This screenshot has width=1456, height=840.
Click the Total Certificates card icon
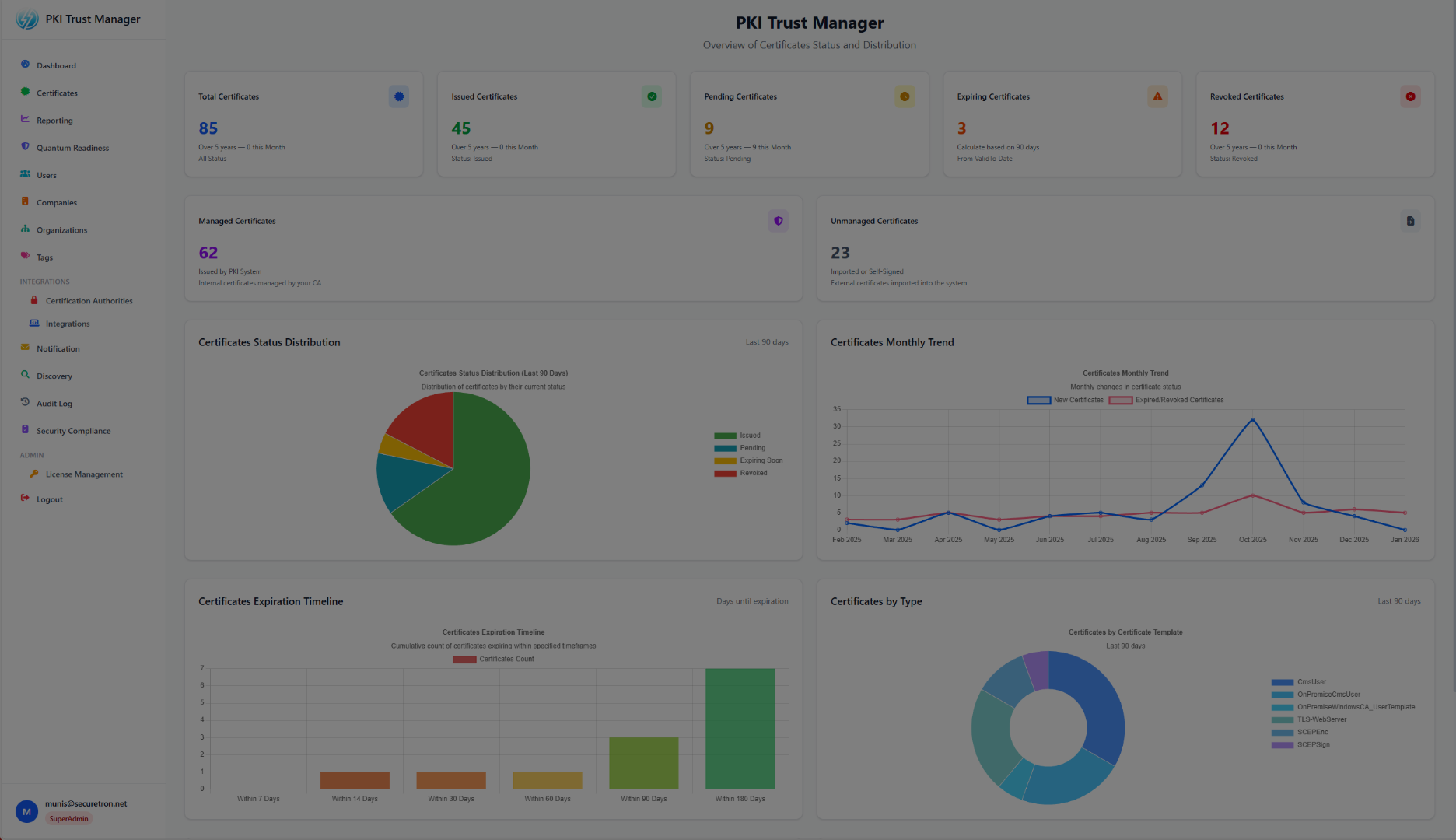(x=399, y=96)
